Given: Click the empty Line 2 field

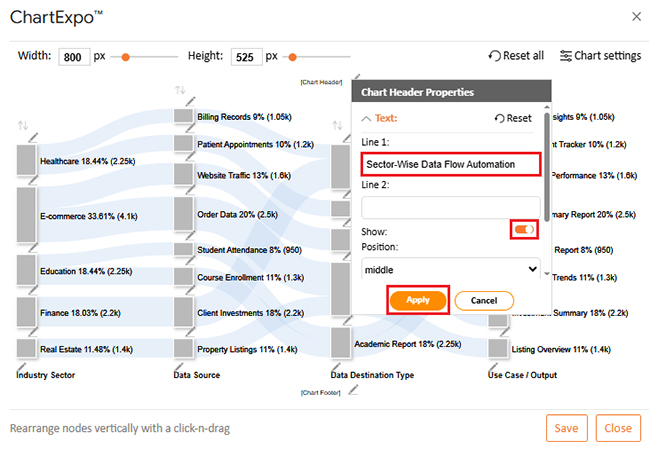Looking at the screenshot, I should click(450, 207).
